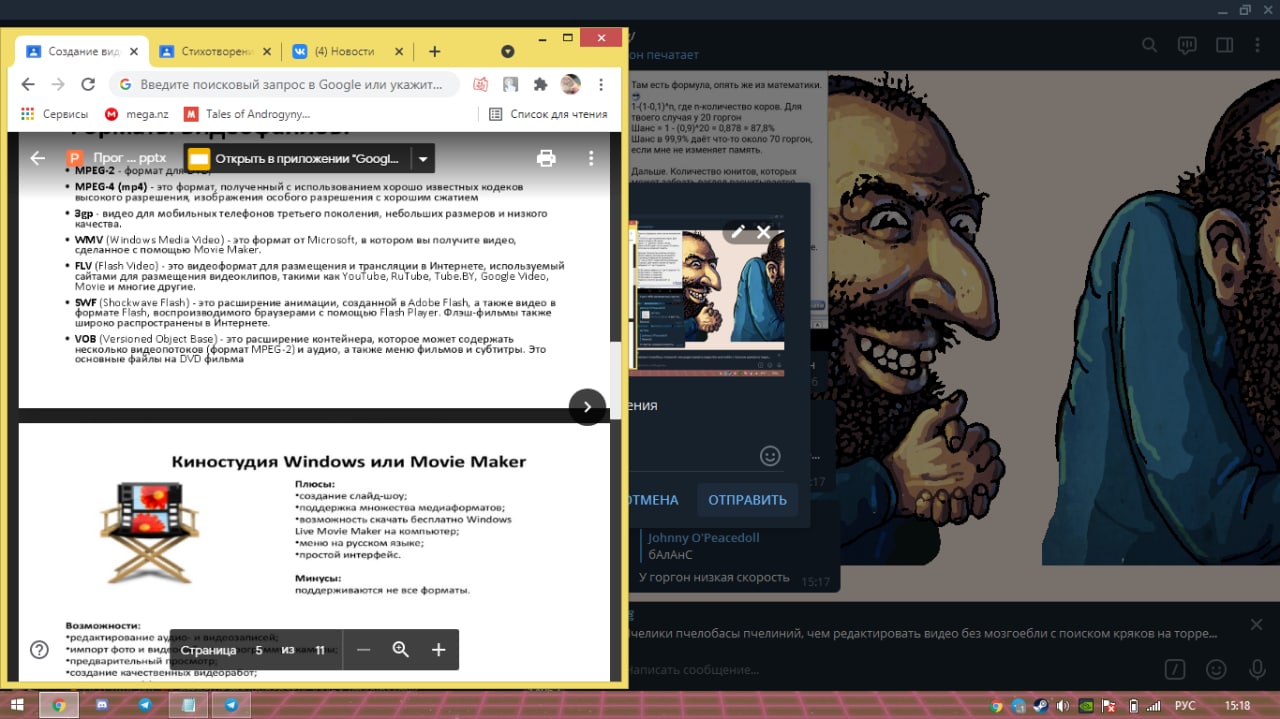Switch to Chrome on the taskbar
Viewport: 1280px width, 719px height.
(59, 705)
